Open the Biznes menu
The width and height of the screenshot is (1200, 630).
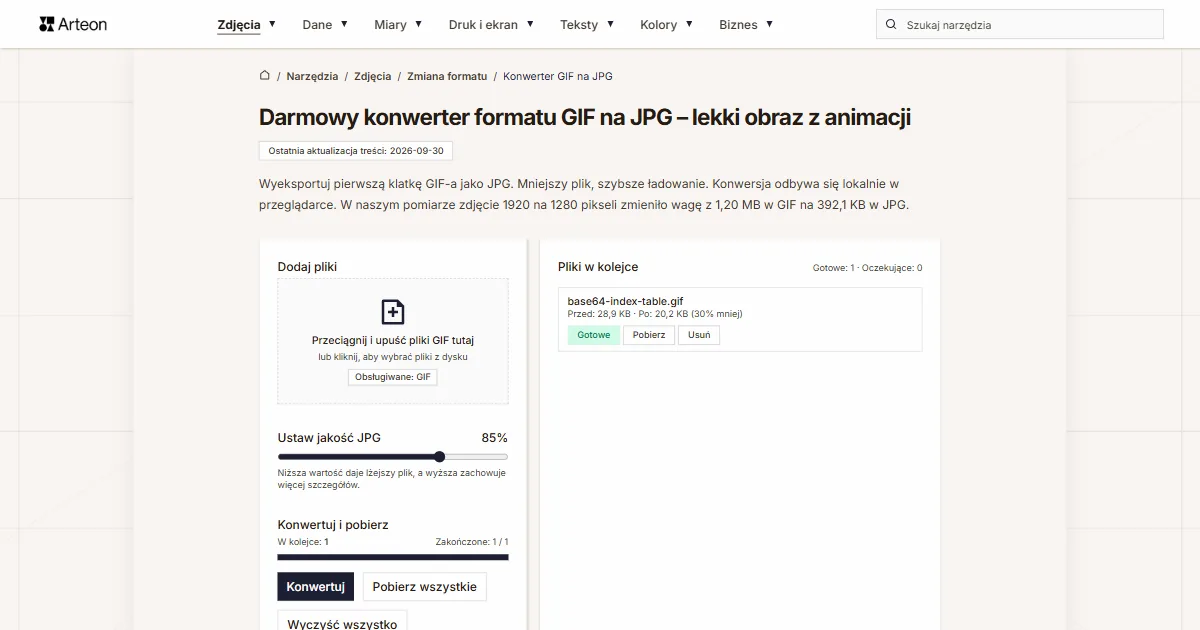pyautogui.click(x=738, y=25)
